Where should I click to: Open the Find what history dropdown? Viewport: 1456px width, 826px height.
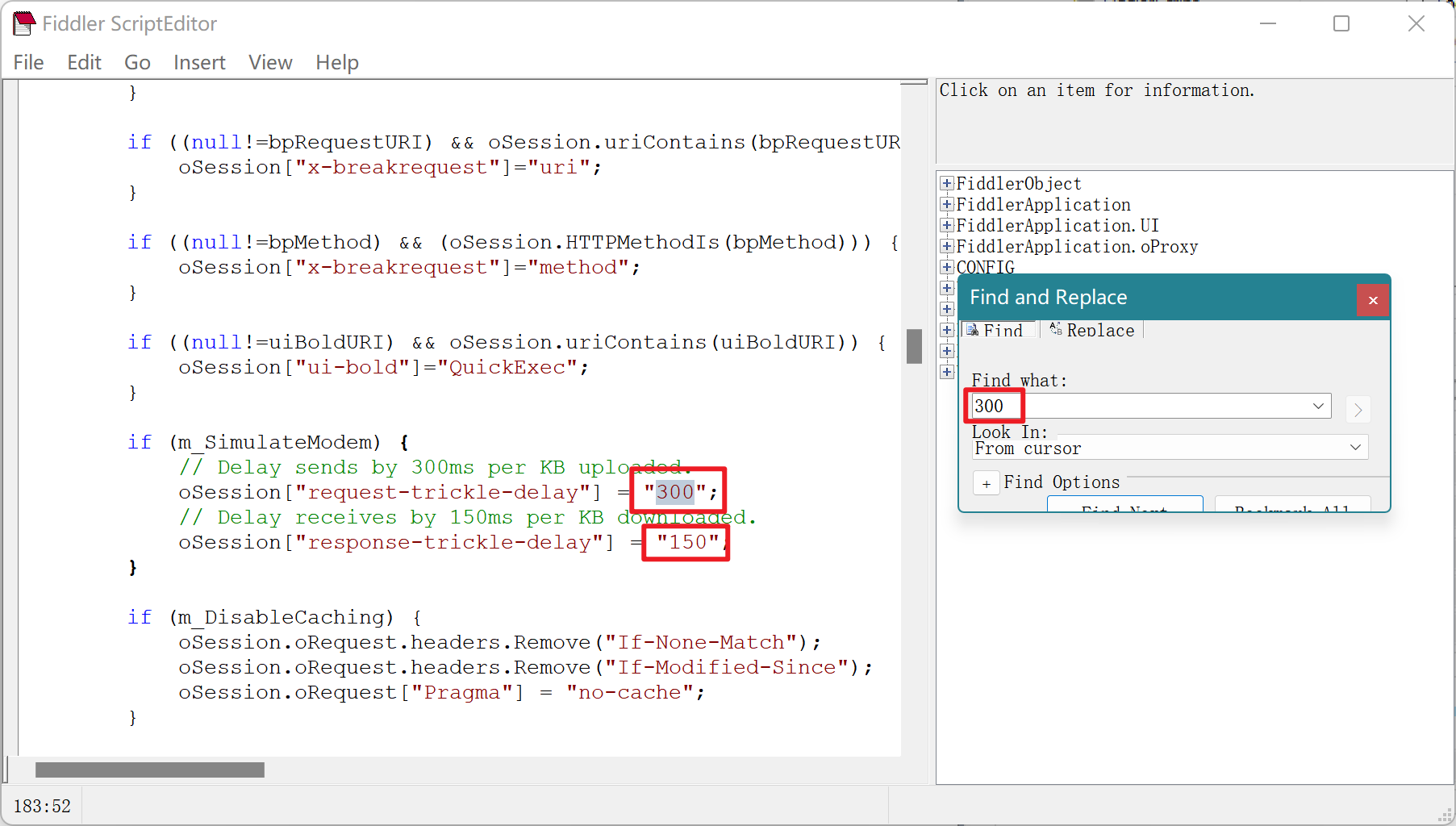(1318, 406)
